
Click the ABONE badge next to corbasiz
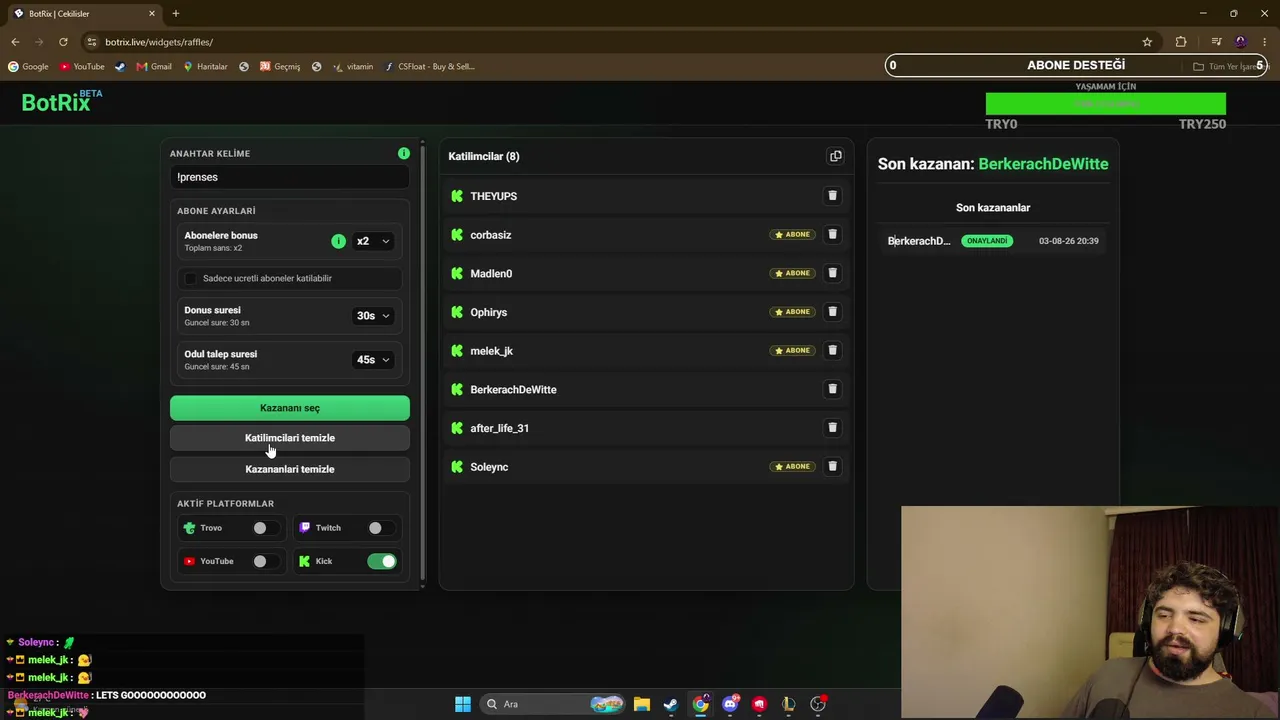click(792, 235)
